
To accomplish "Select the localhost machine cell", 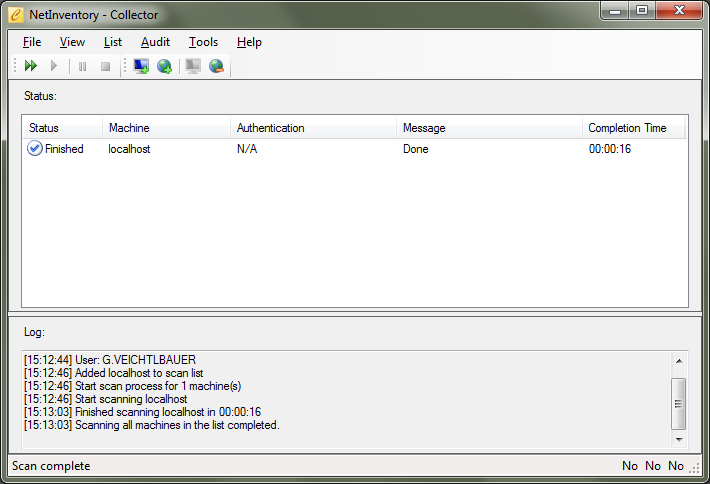I will (x=129, y=149).
